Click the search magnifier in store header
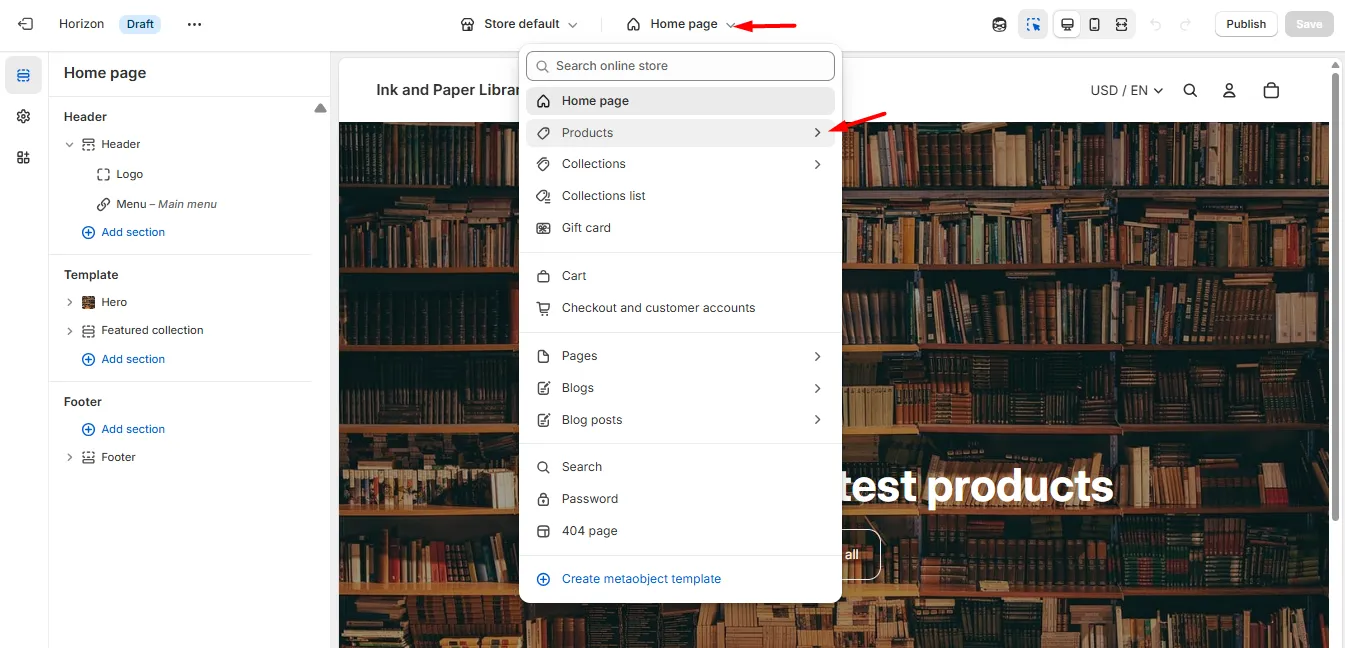This screenshot has height=648, width=1345. coord(1190,90)
